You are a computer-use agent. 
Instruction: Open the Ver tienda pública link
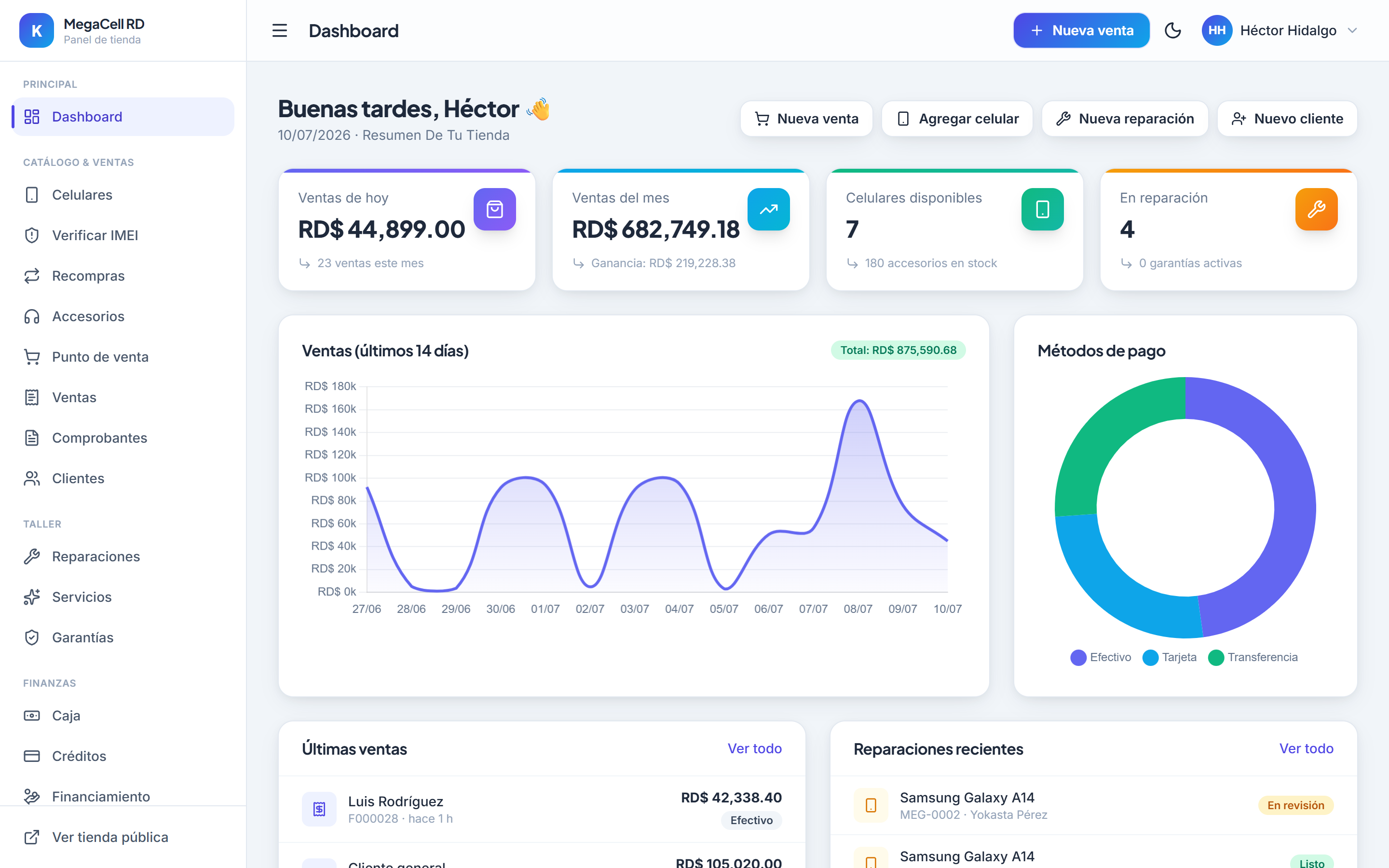[x=123, y=837]
